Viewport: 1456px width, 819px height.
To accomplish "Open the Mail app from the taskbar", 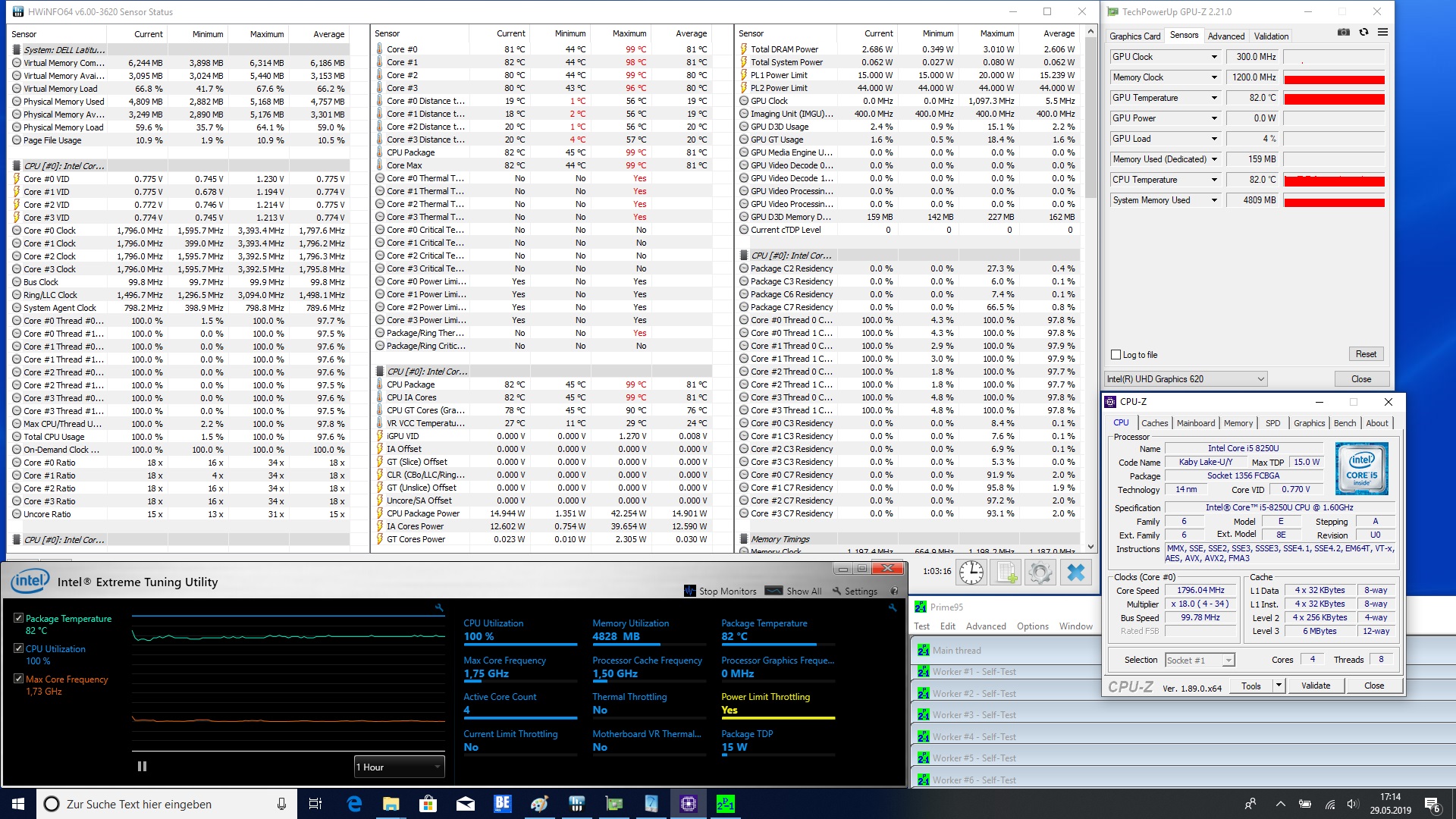I will tap(466, 804).
